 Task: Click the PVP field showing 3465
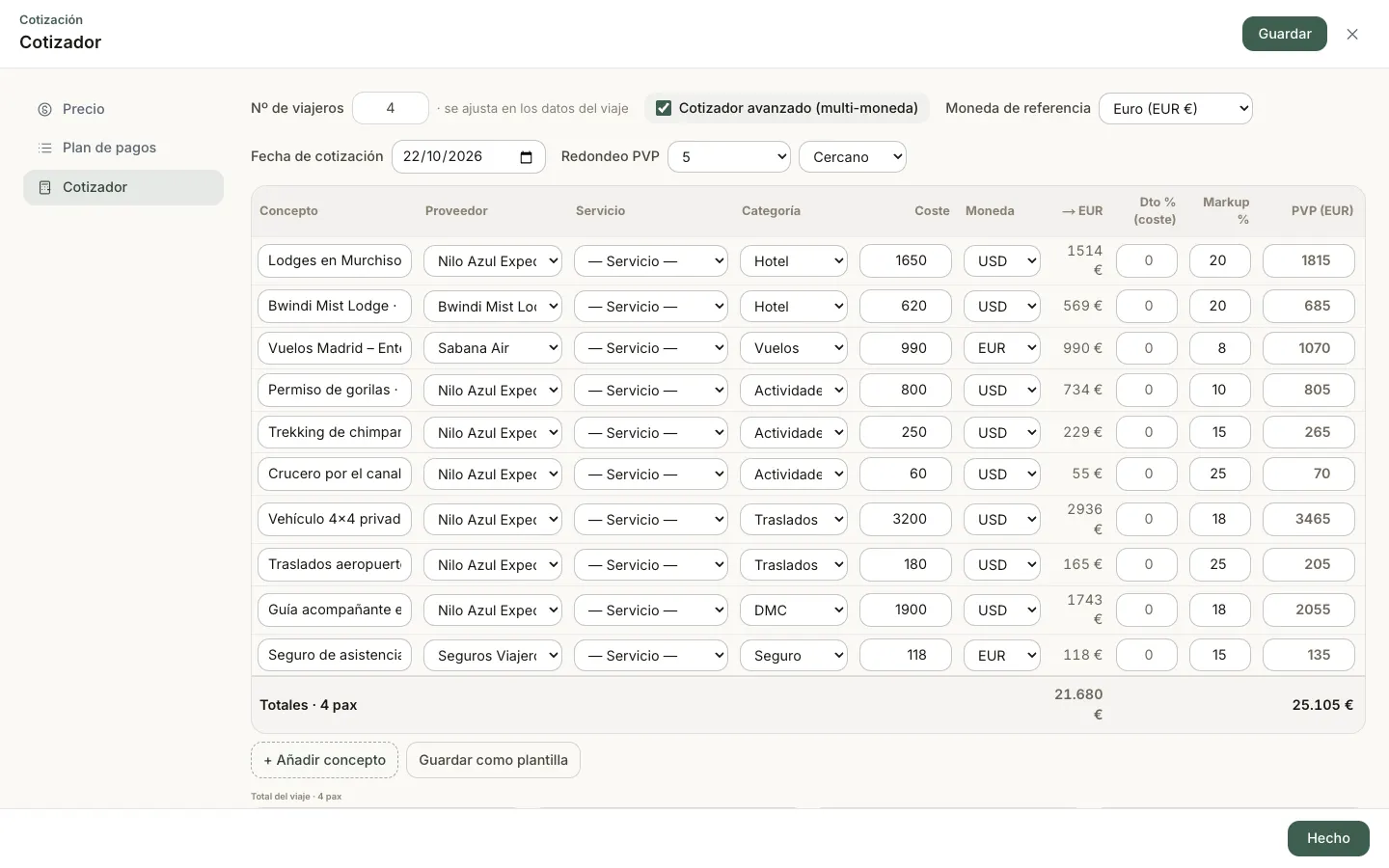pos(1309,519)
